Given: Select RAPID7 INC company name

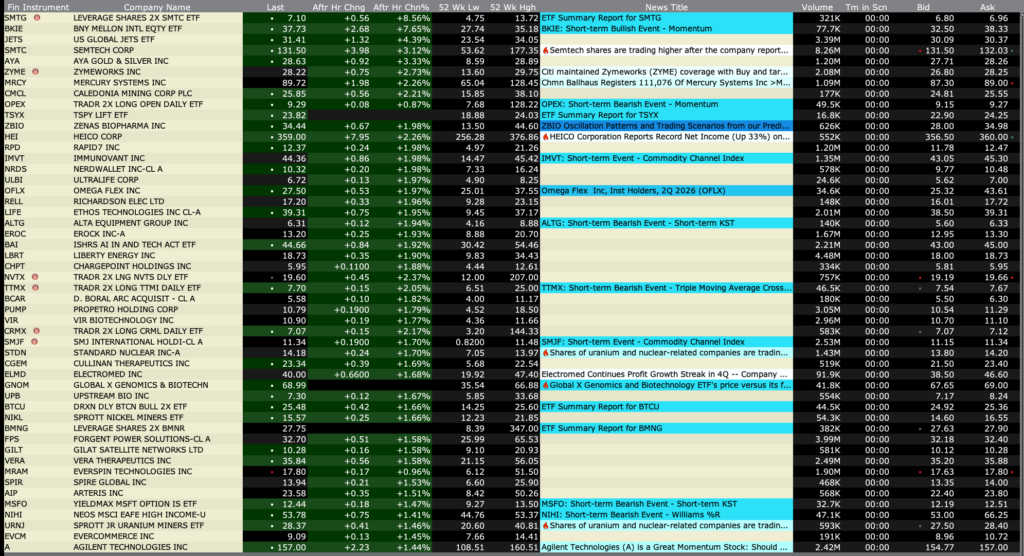Looking at the screenshot, I should pyautogui.click(x=97, y=148).
